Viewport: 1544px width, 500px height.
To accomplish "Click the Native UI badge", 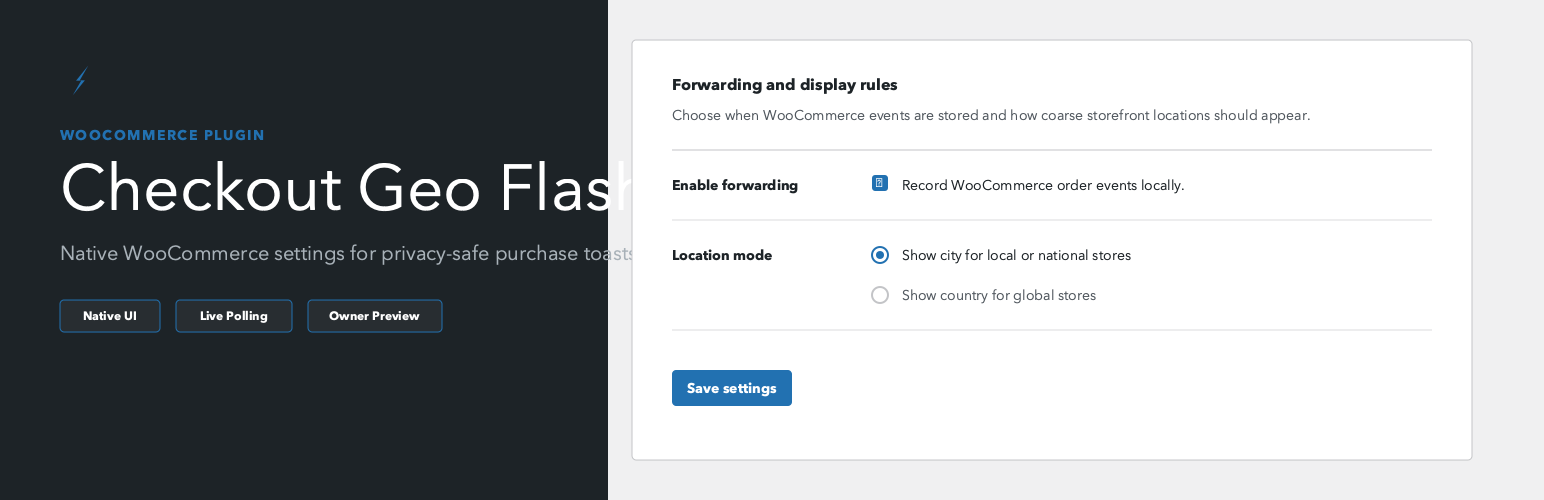I will coord(110,316).
